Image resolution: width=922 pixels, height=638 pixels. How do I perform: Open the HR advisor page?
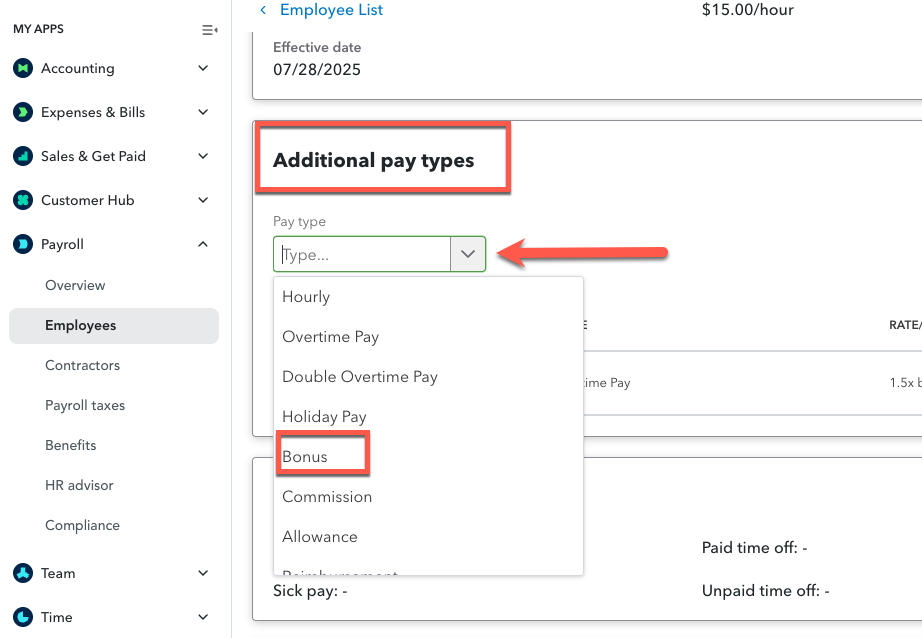point(77,485)
